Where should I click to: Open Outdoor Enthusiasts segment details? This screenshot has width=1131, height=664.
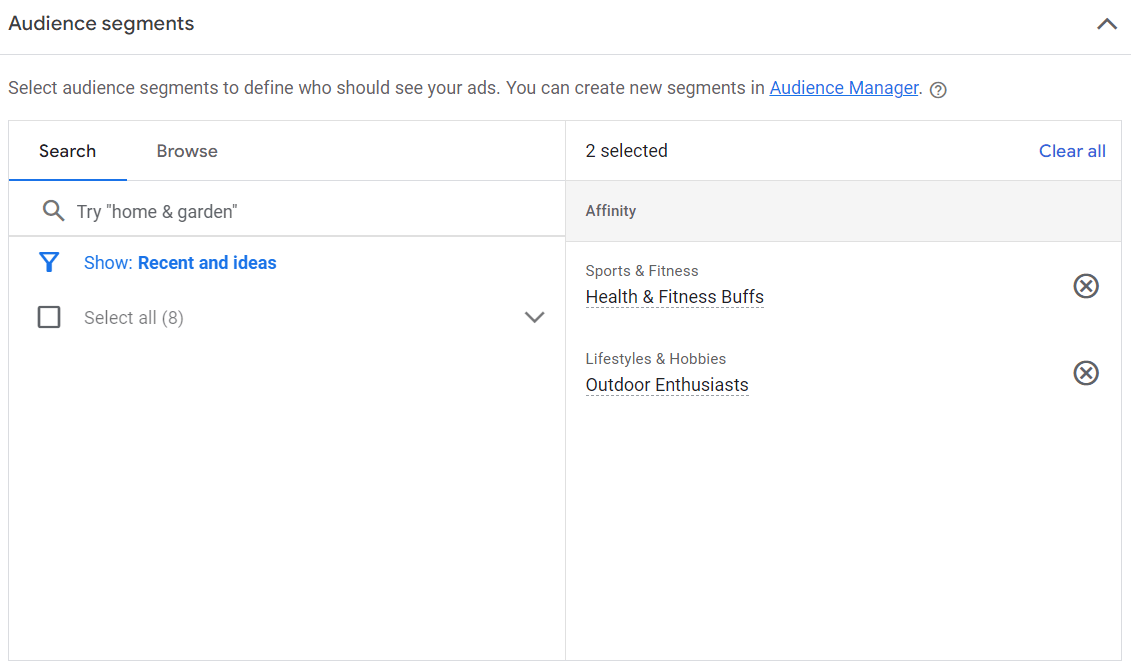(667, 384)
